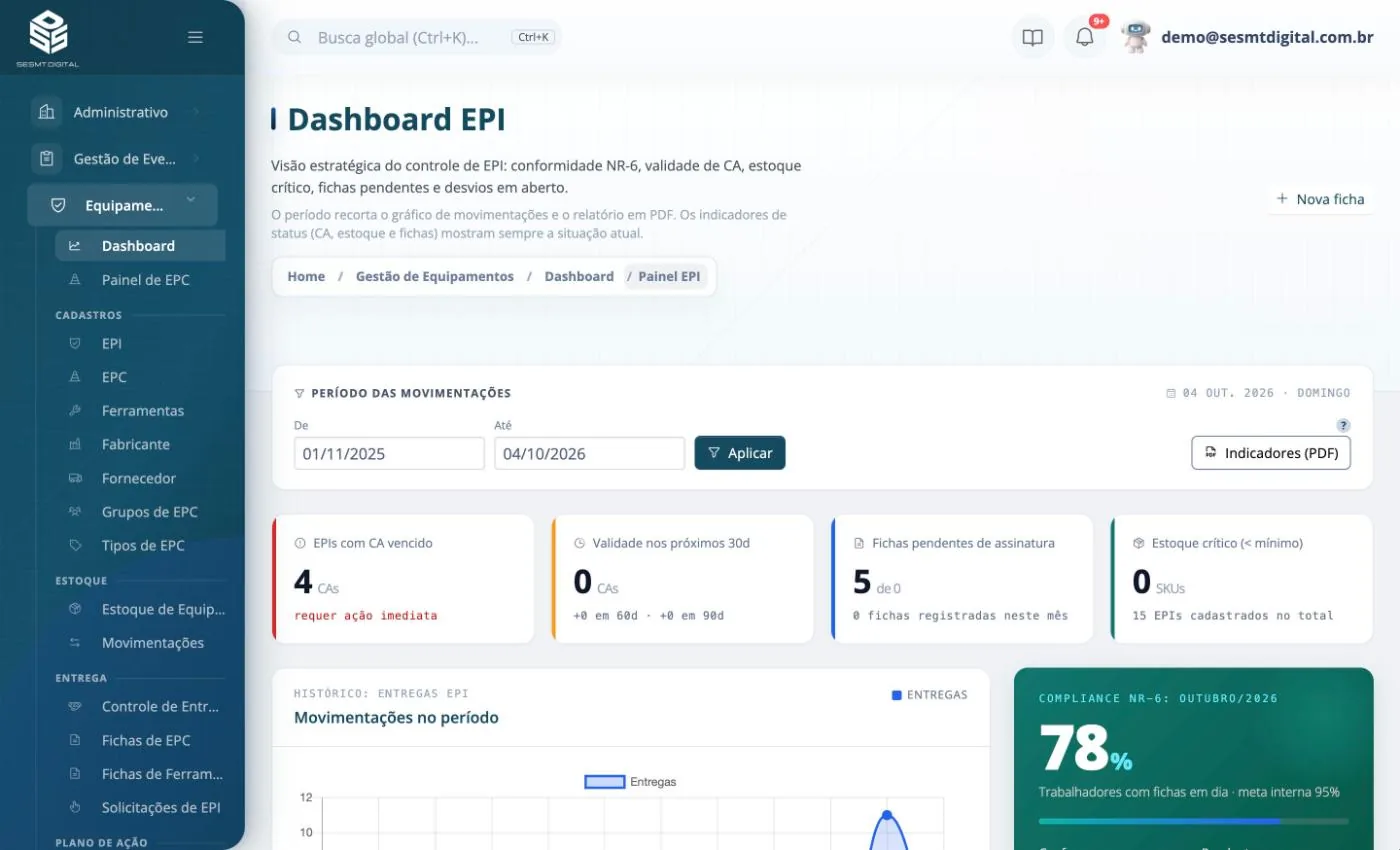Click the filter icon beside Período das Movimentações

click(x=299, y=393)
